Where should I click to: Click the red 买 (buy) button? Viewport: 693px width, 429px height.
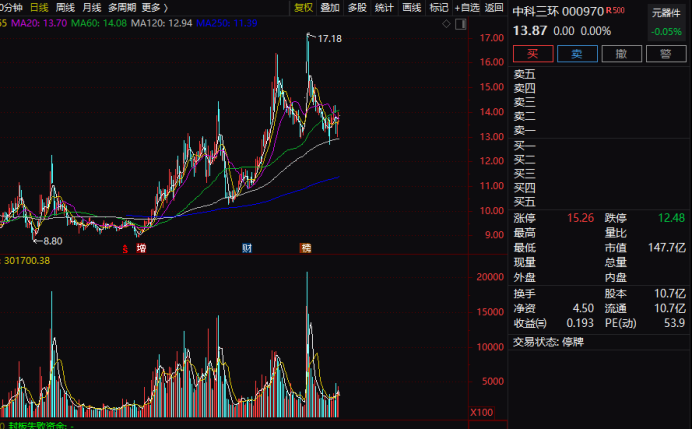pos(533,54)
